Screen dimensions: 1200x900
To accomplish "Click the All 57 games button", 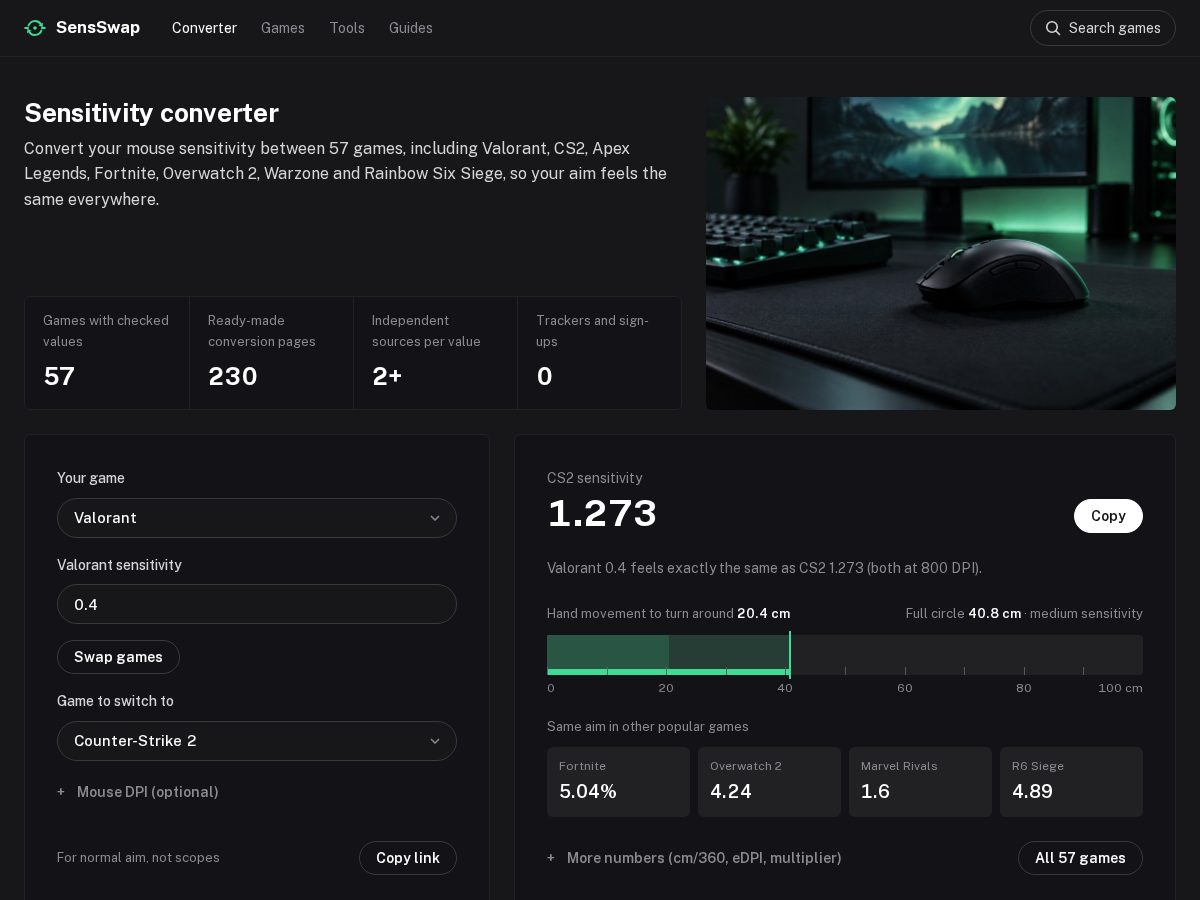I will tap(1080, 858).
